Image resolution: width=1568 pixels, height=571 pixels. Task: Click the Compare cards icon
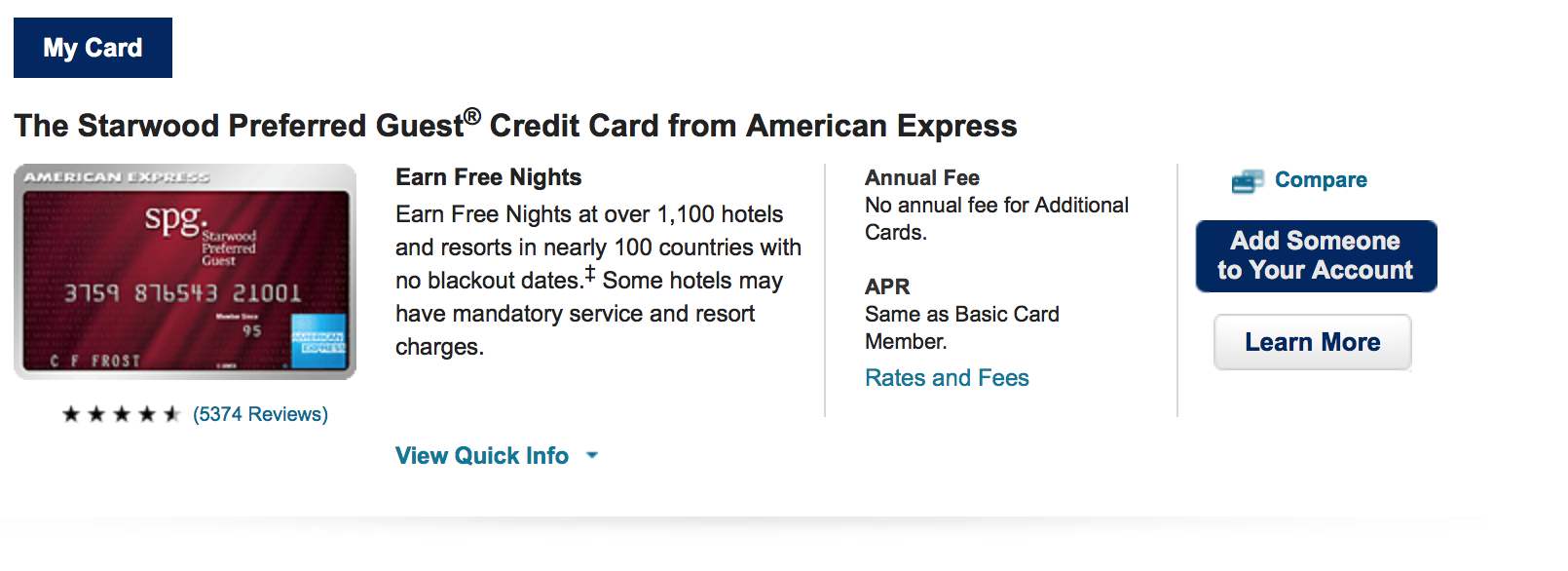(x=1248, y=181)
